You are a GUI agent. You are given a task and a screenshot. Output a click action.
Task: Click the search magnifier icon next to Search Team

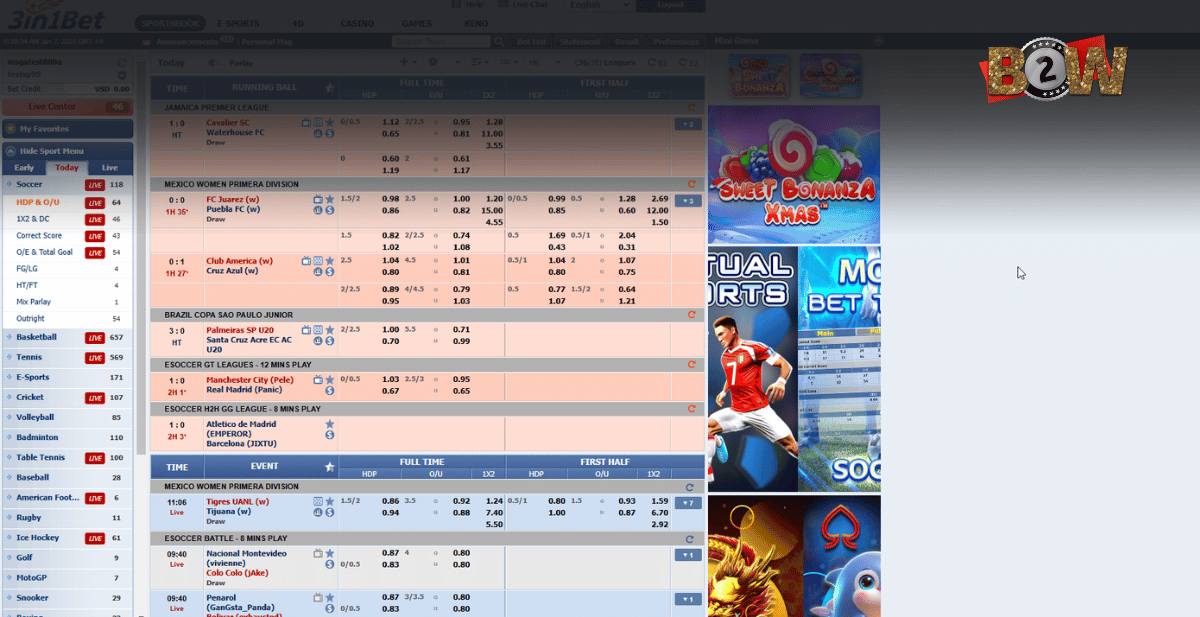(499, 41)
